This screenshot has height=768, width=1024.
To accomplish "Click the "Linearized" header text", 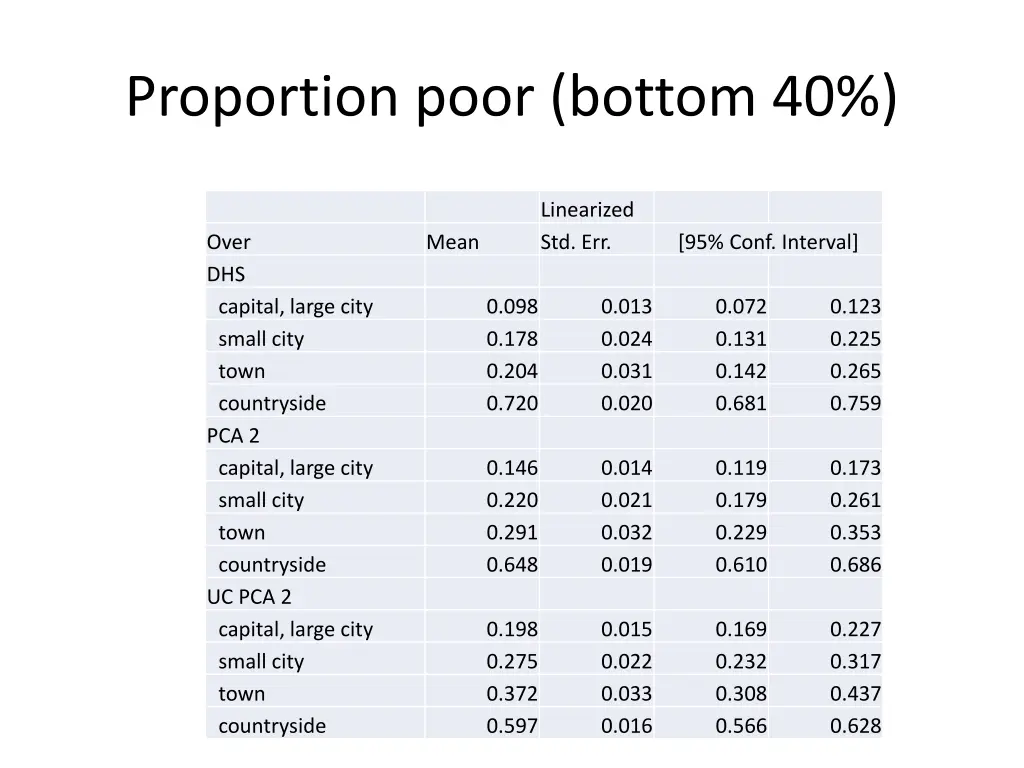I will tap(587, 210).
